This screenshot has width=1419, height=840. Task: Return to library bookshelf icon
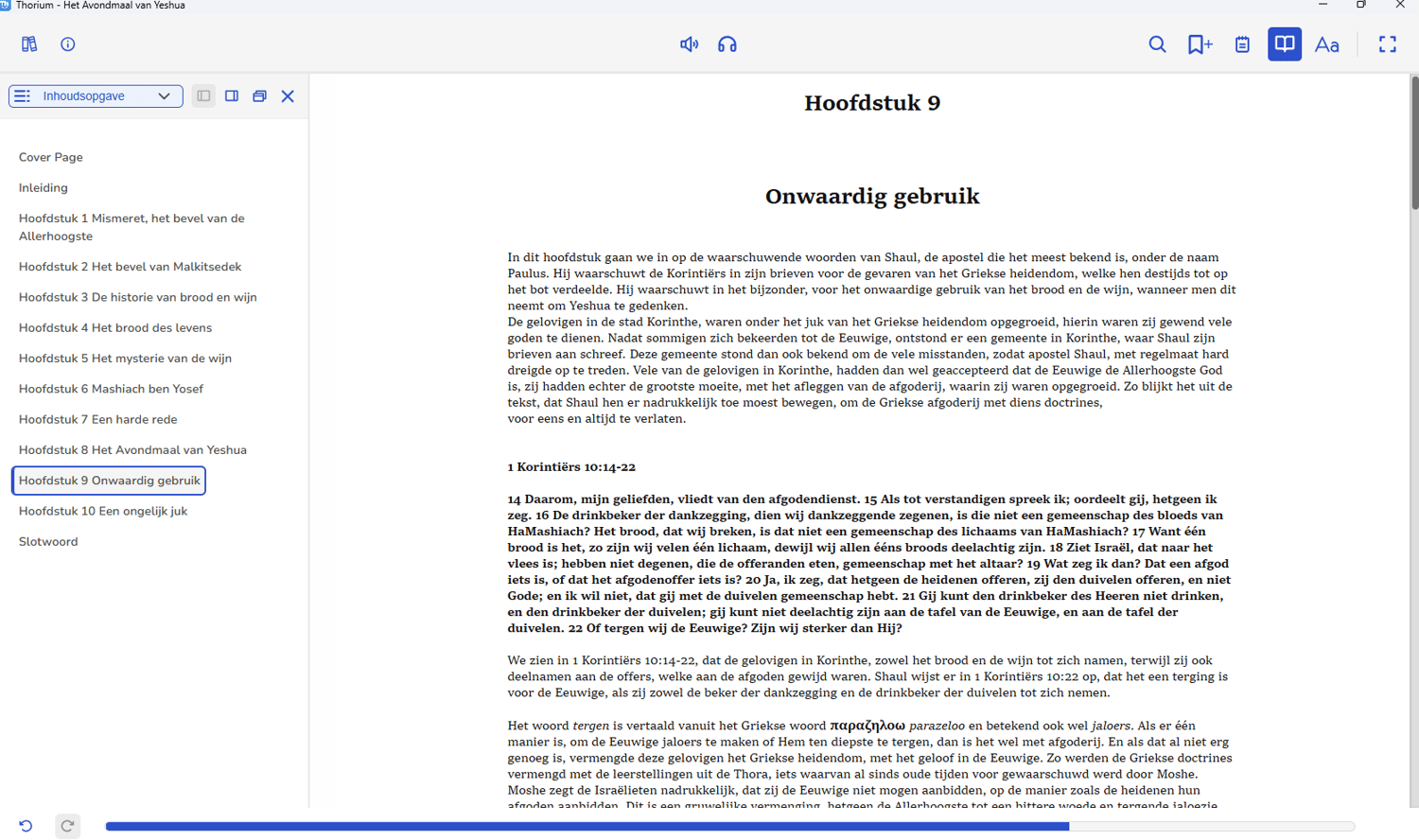click(29, 44)
